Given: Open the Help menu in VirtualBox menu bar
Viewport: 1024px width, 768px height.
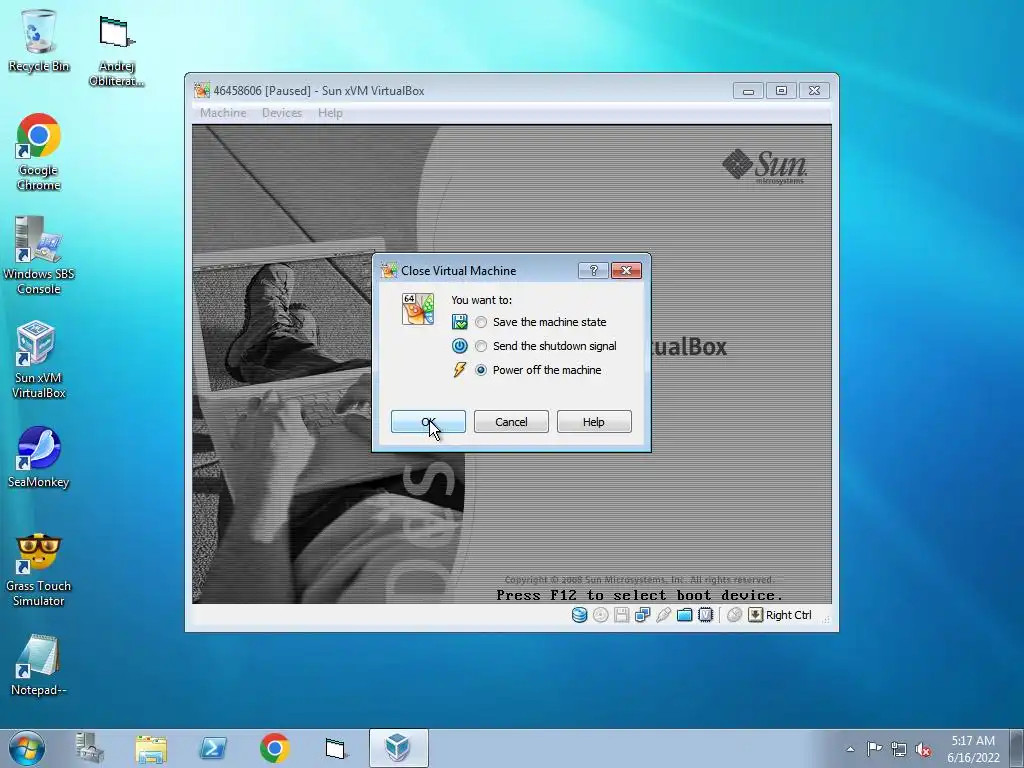Looking at the screenshot, I should (x=330, y=113).
